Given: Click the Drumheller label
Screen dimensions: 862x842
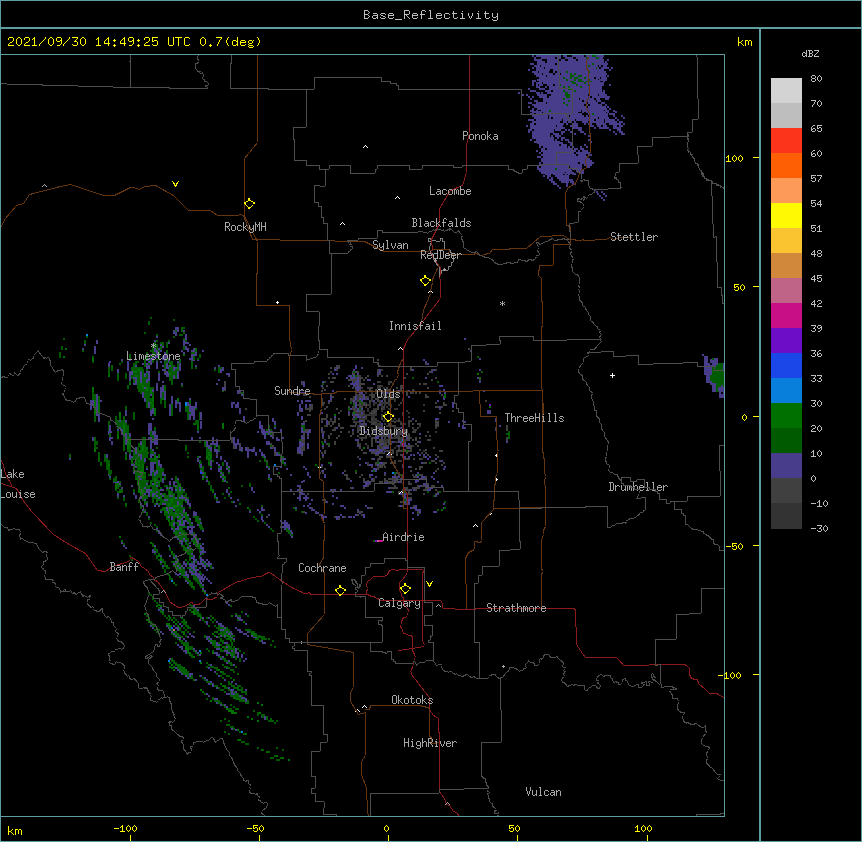Looking at the screenshot, I should tap(638, 487).
